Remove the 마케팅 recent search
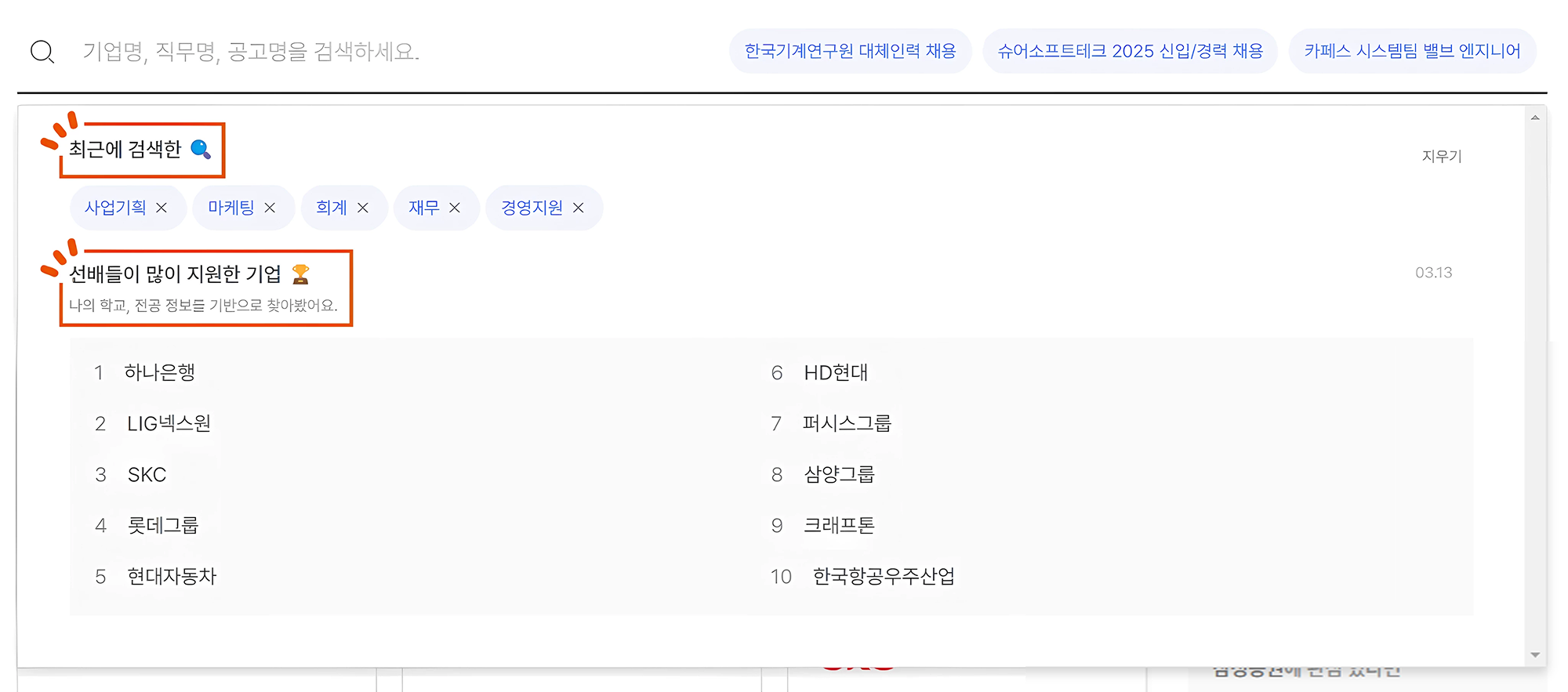The height and width of the screenshot is (692, 1568). pos(270,208)
